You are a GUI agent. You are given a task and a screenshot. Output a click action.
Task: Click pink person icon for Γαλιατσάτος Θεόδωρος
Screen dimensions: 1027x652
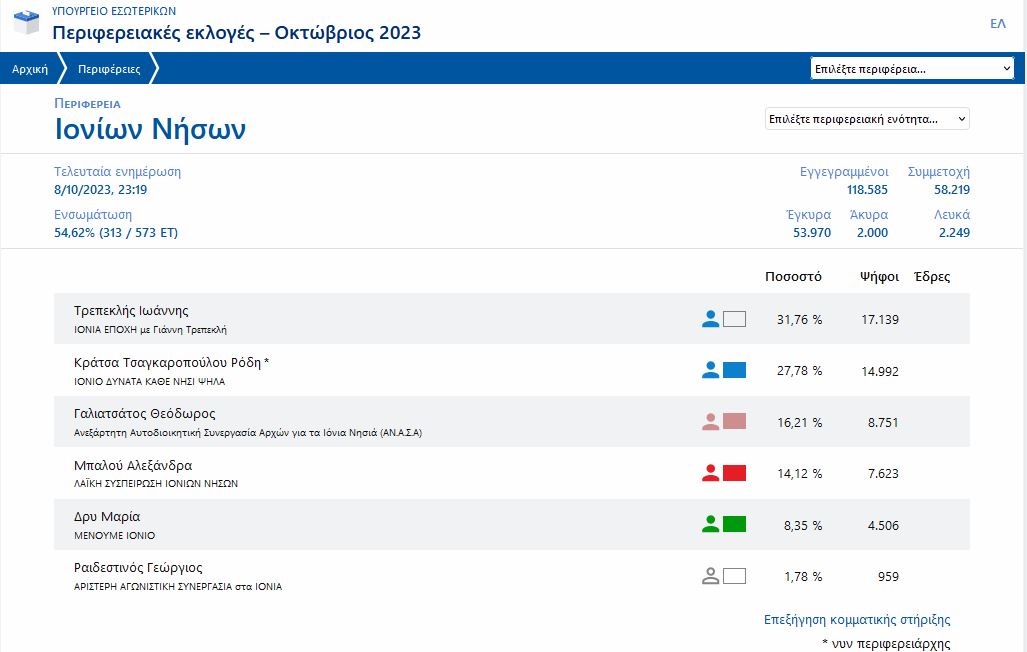pos(710,422)
